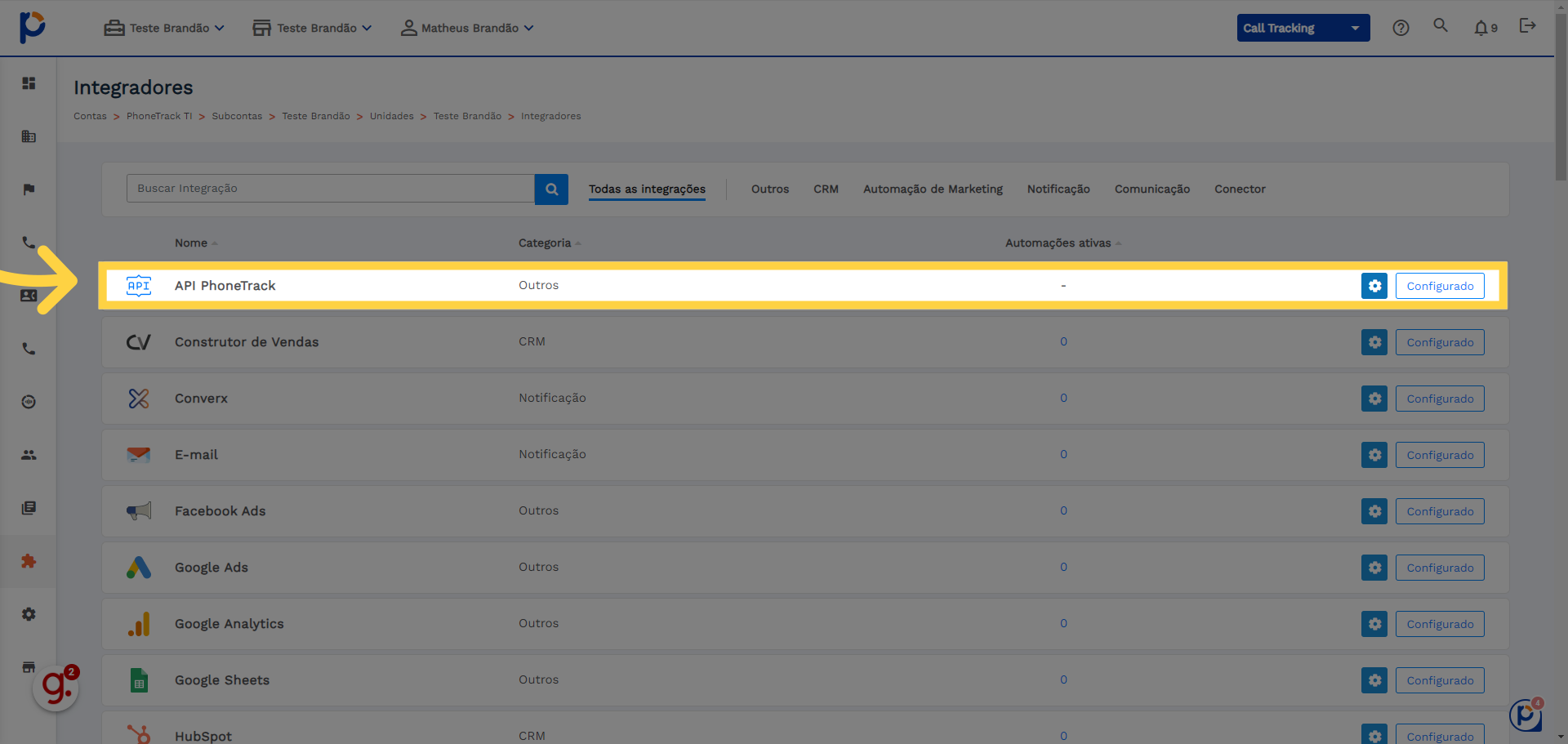Open gear settings for Converx
This screenshot has height=744, width=1568.
pos(1374,399)
